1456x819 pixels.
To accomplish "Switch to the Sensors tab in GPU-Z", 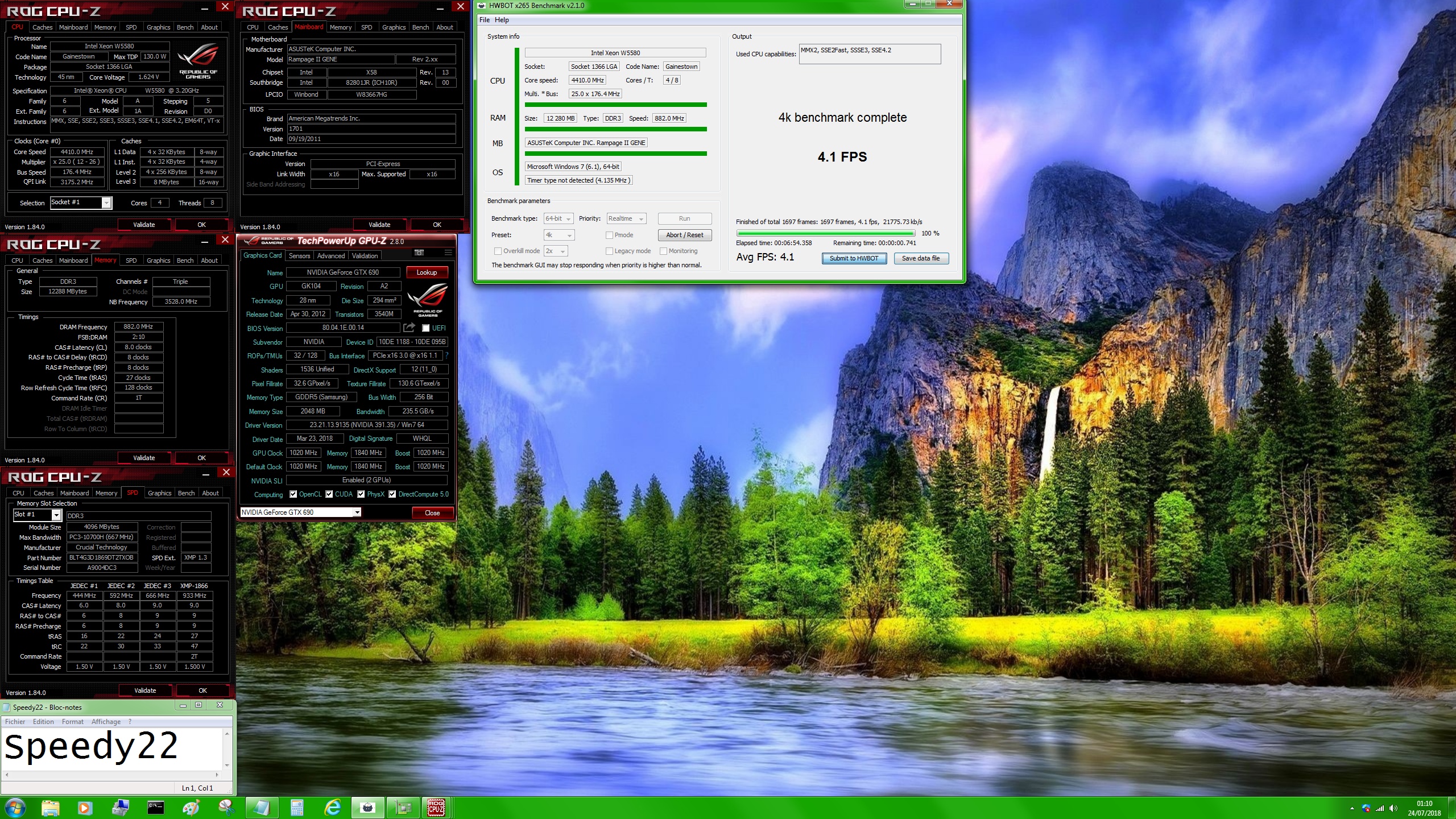I will click(299, 256).
